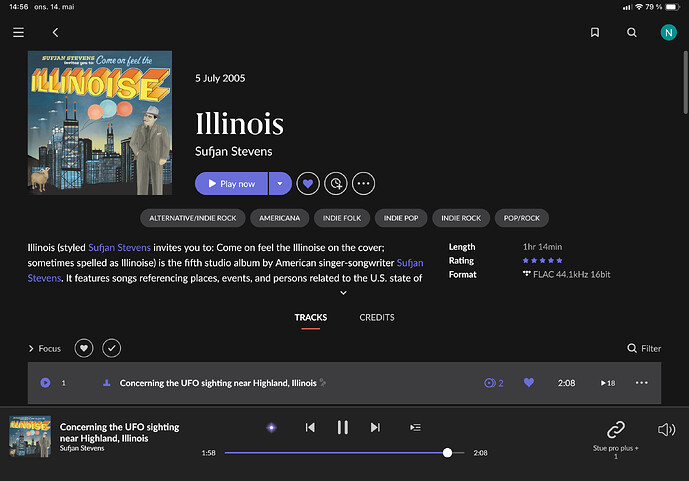Skip to the next track

click(375, 427)
